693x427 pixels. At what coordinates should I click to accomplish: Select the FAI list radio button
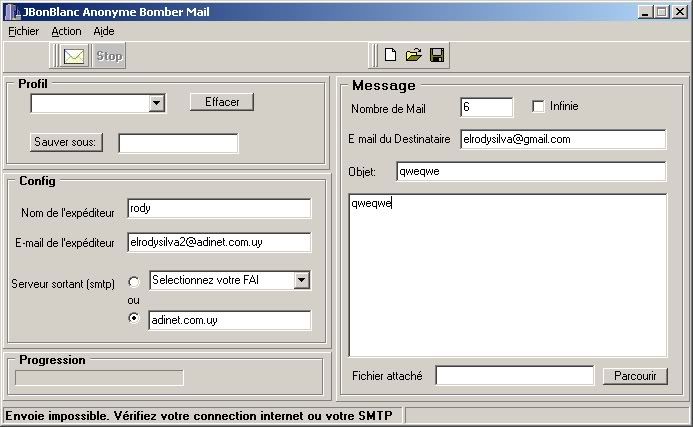[x=134, y=282]
